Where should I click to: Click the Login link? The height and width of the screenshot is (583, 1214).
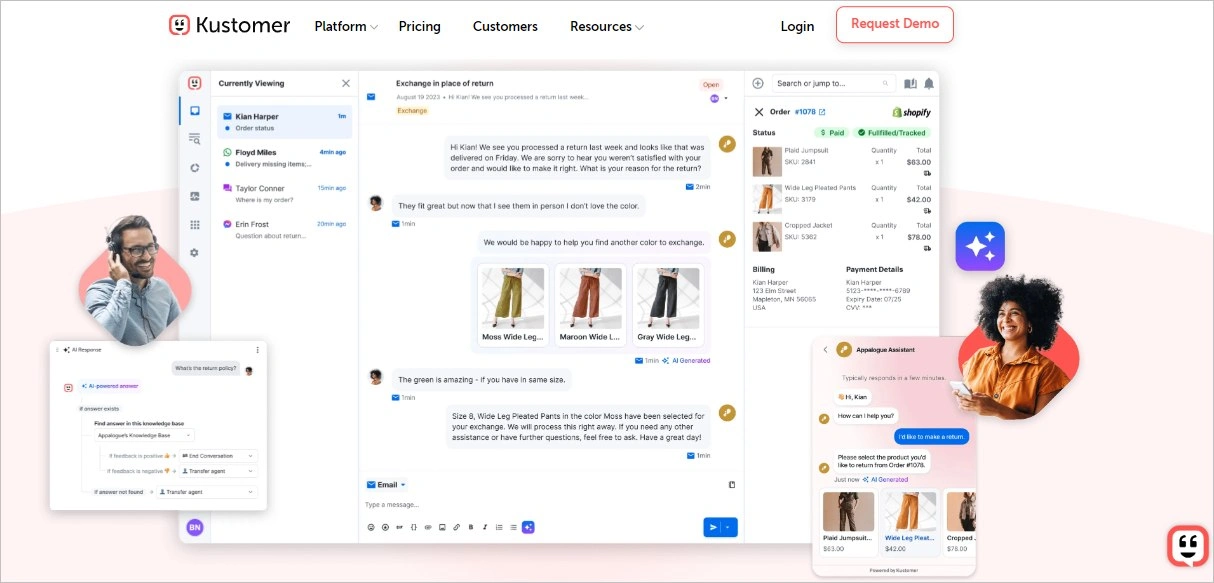pyautogui.click(x=797, y=27)
